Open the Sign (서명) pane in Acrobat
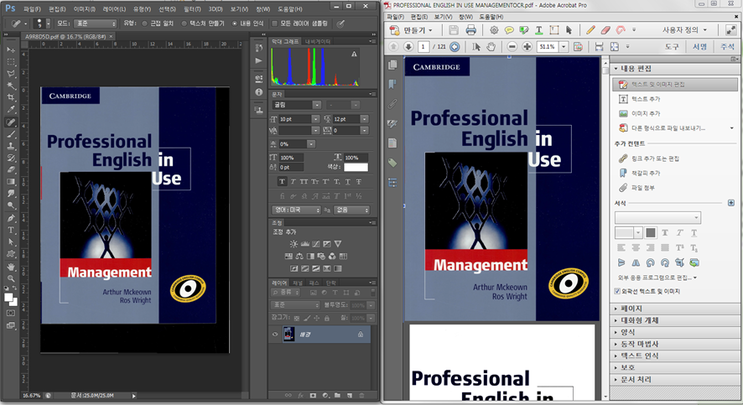This screenshot has width=743, height=405. click(x=699, y=46)
